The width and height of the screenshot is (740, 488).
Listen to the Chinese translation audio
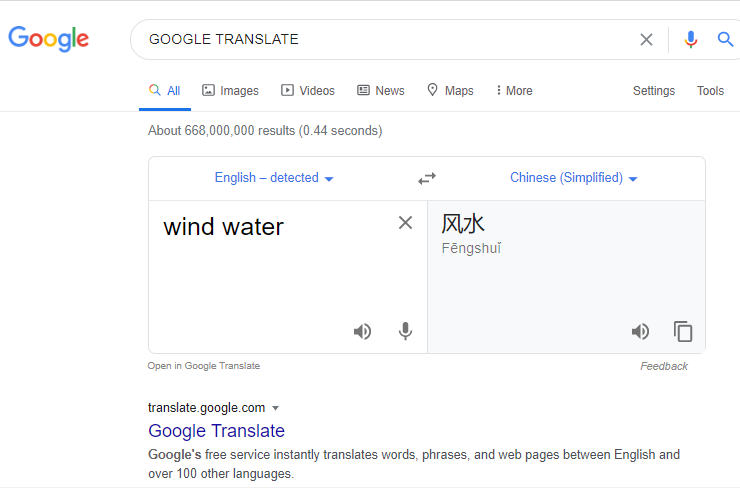click(x=640, y=331)
